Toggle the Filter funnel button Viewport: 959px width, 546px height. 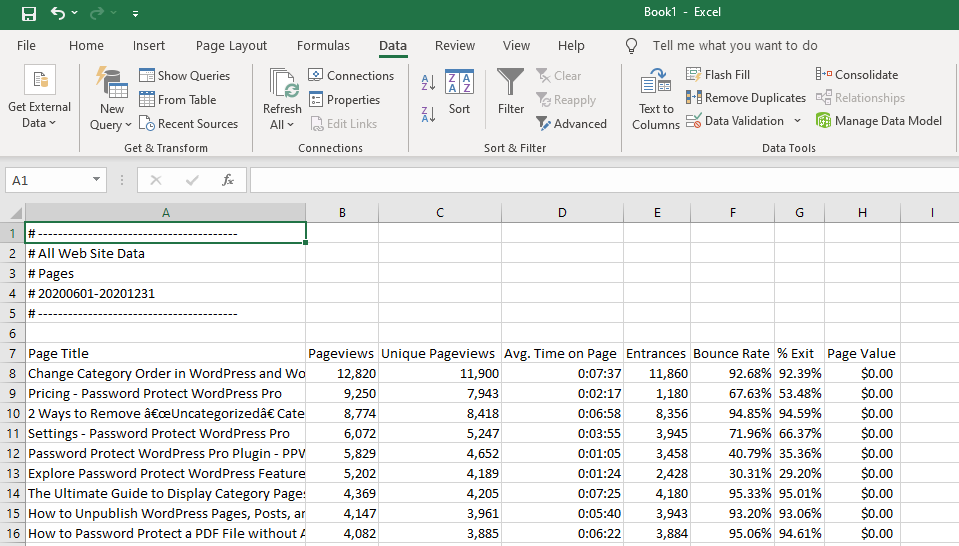(x=511, y=92)
